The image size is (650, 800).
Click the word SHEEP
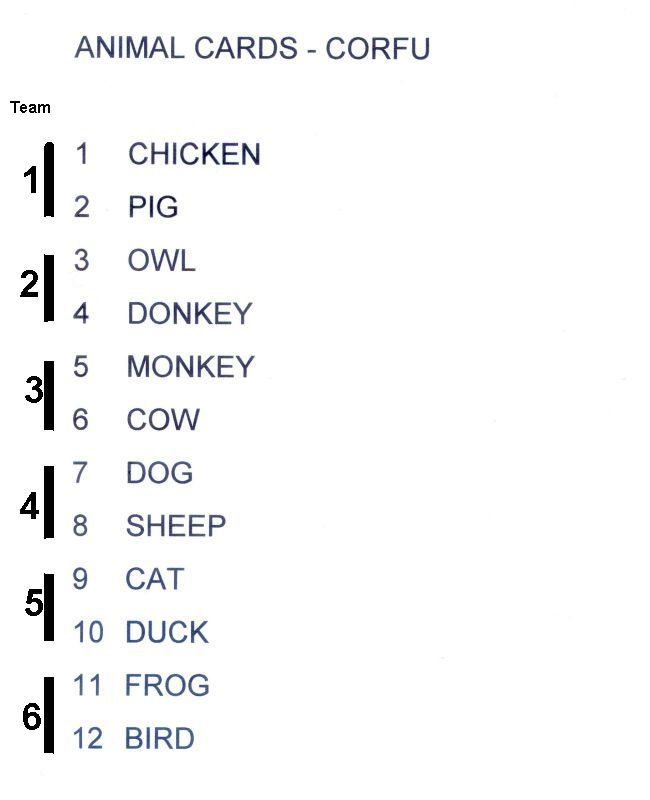[x=176, y=526]
